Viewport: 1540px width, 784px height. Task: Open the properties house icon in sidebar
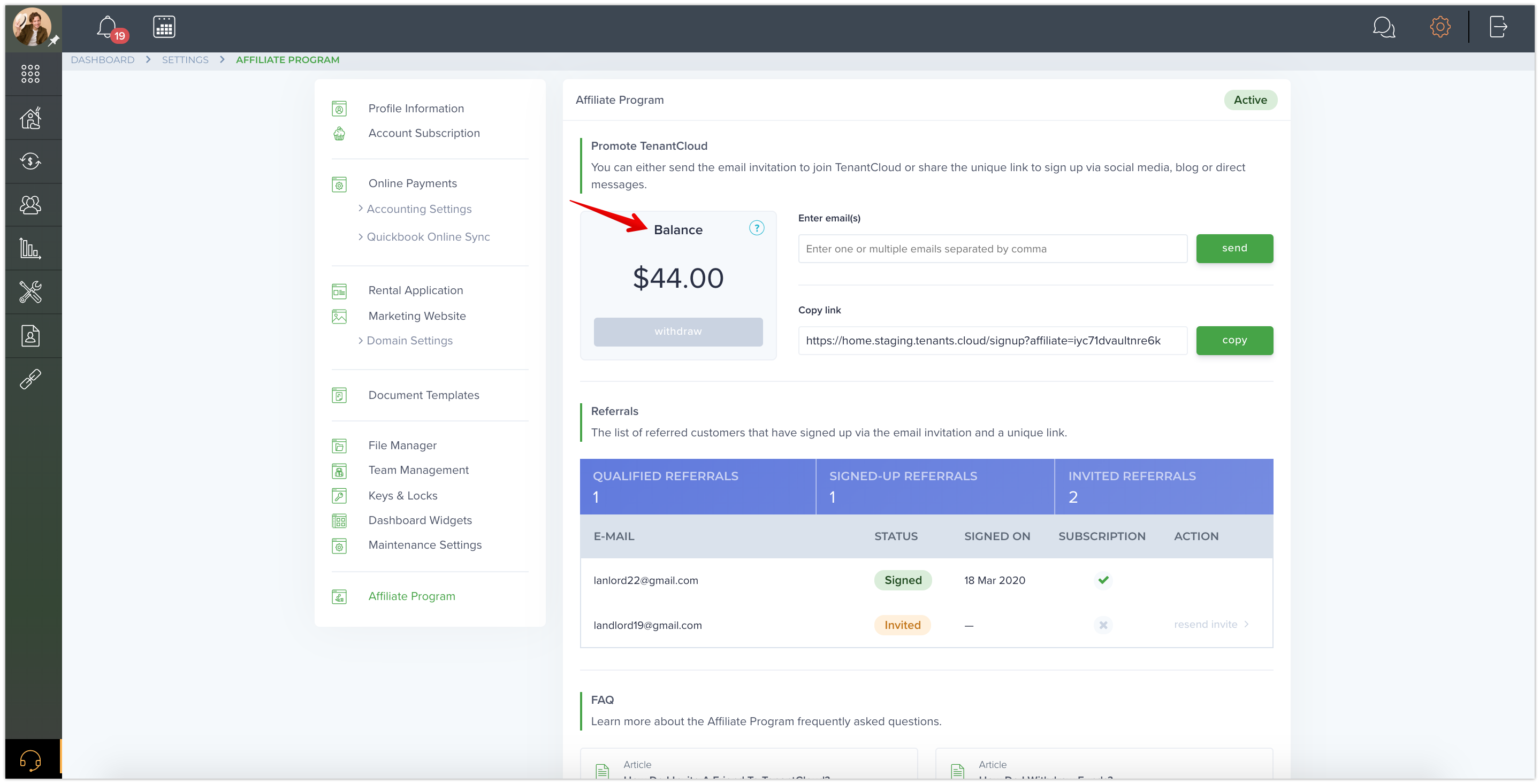click(31, 118)
